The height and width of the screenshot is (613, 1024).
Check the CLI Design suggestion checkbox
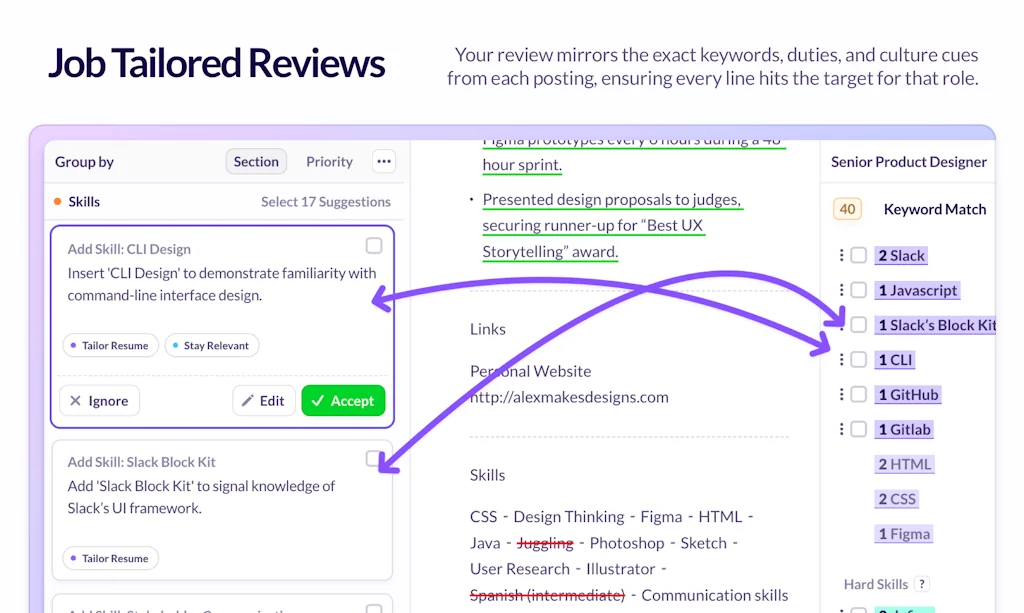click(374, 246)
